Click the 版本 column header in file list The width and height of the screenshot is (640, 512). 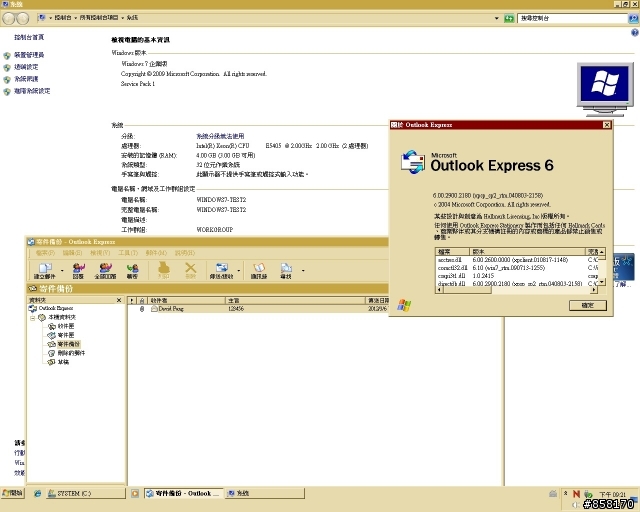[527, 252]
